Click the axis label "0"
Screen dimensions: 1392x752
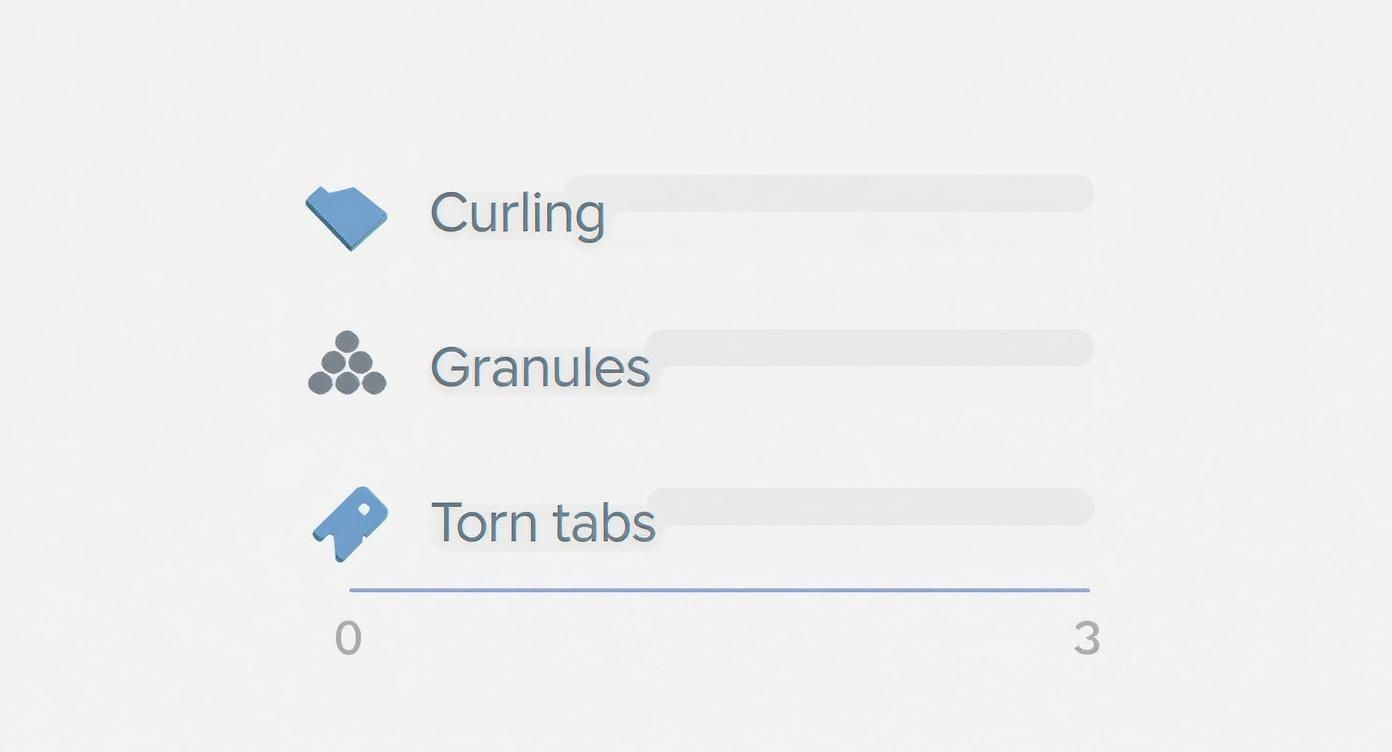pos(348,639)
